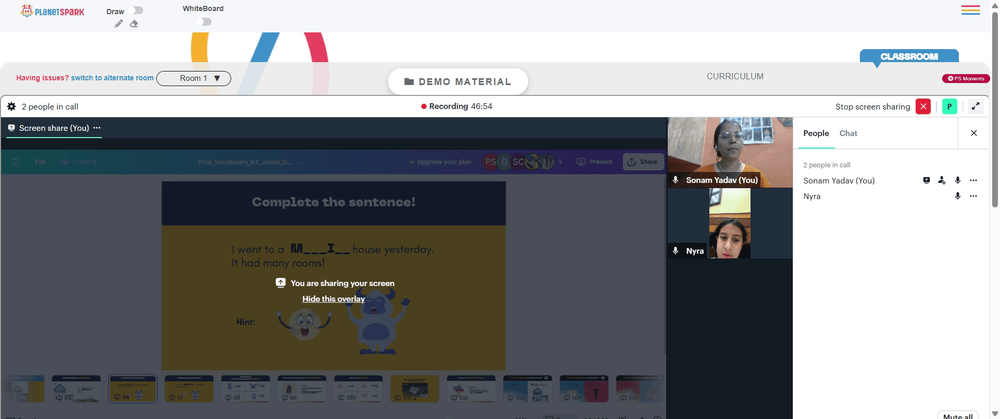The width and height of the screenshot is (1000, 419).
Task: Click the green P participant icon
Action: point(950,107)
